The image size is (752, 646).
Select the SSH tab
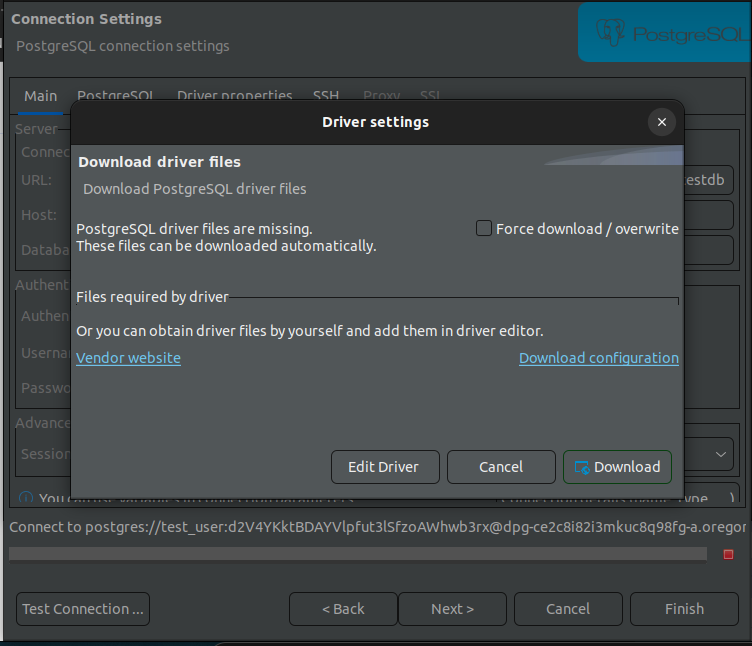(326, 96)
